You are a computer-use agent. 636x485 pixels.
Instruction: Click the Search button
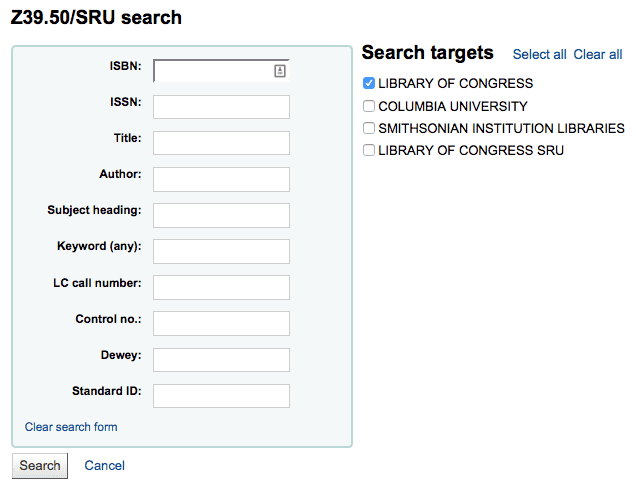(40, 465)
